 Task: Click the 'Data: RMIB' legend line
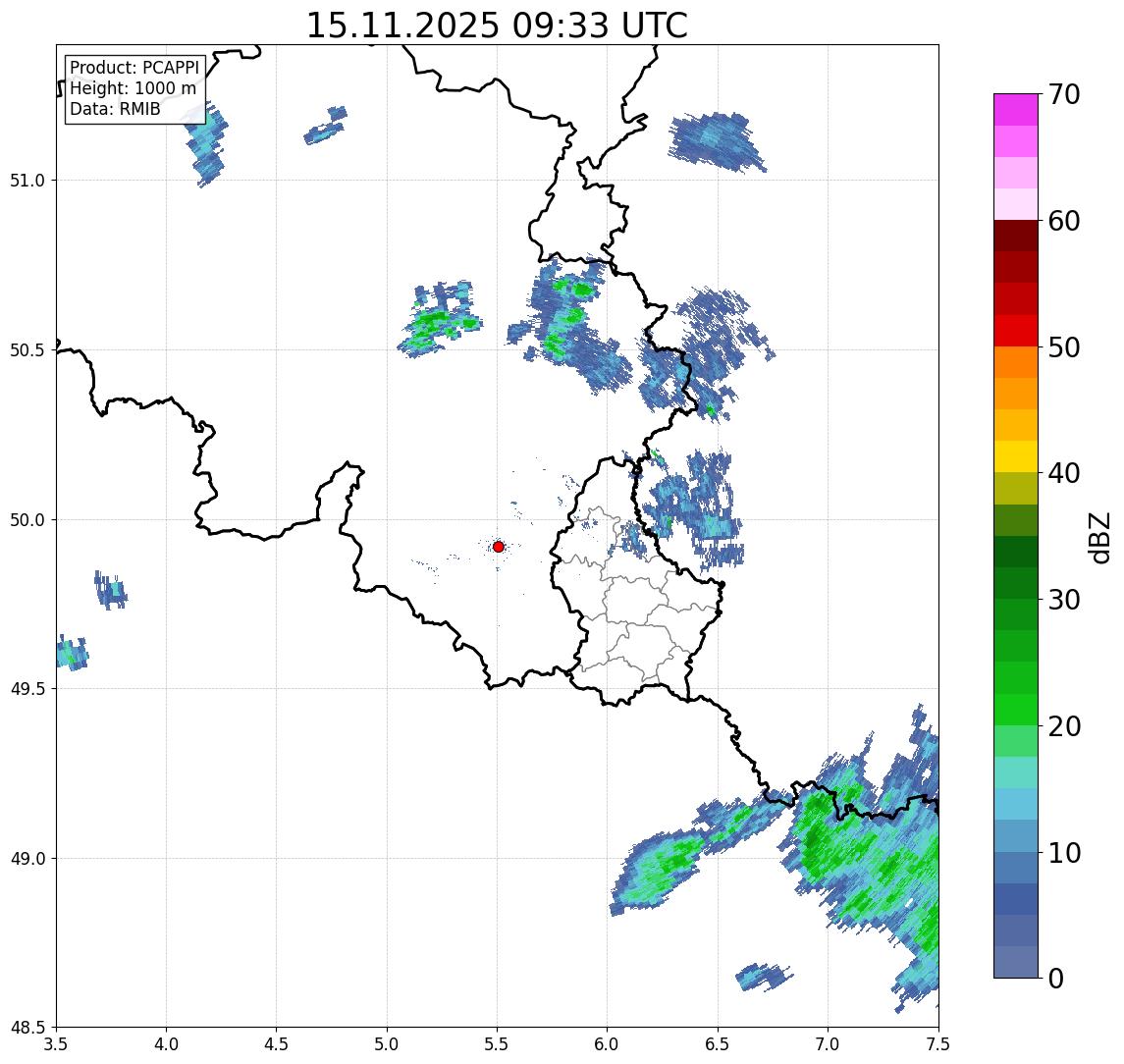tap(115, 109)
